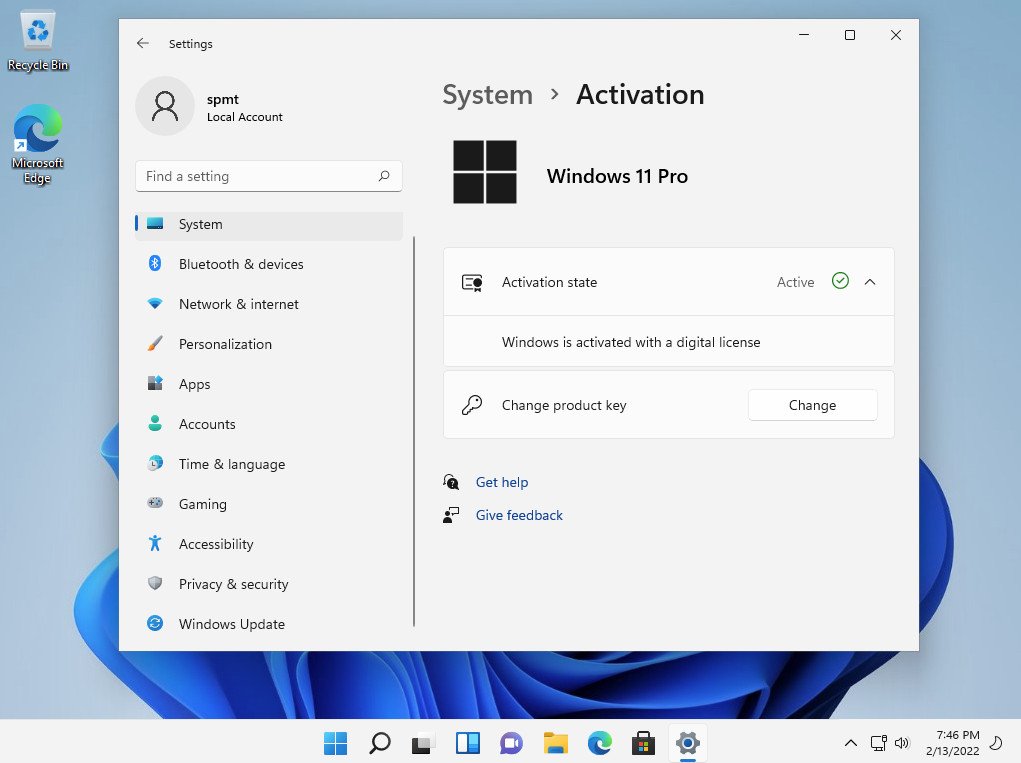Viewport: 1021px width, 763px height.
Task: Click the Windows 11 Pro edition text
Action: coord(617,176)
